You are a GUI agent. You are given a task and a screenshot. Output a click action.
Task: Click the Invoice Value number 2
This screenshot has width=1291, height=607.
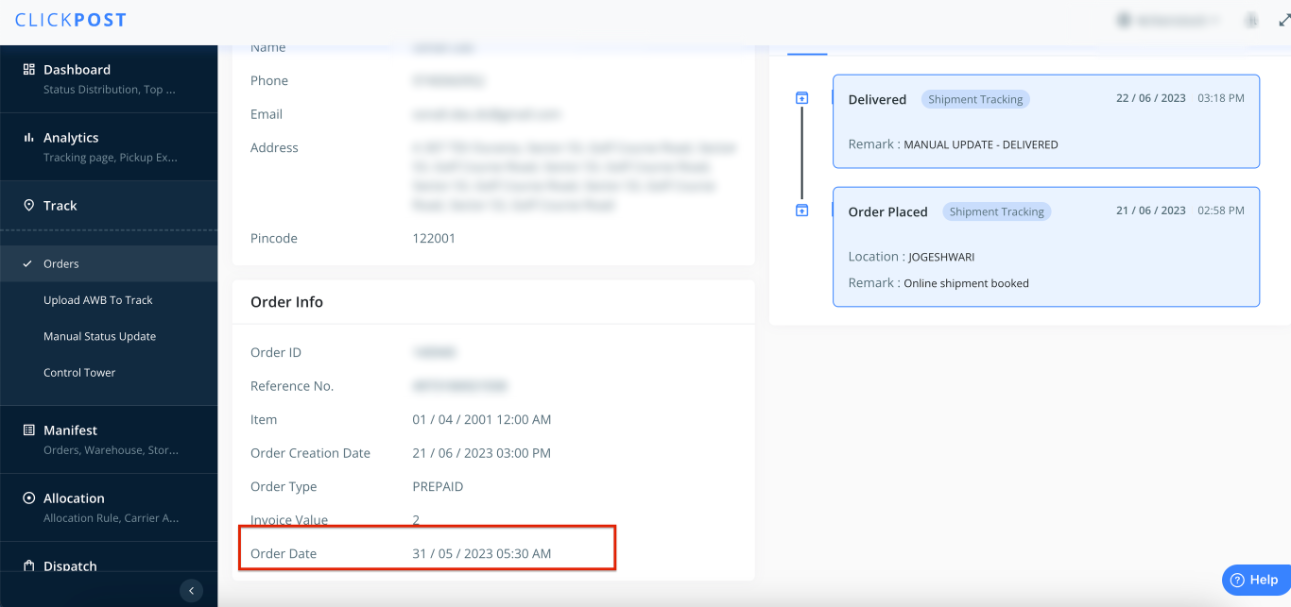(x=416, y=520)
